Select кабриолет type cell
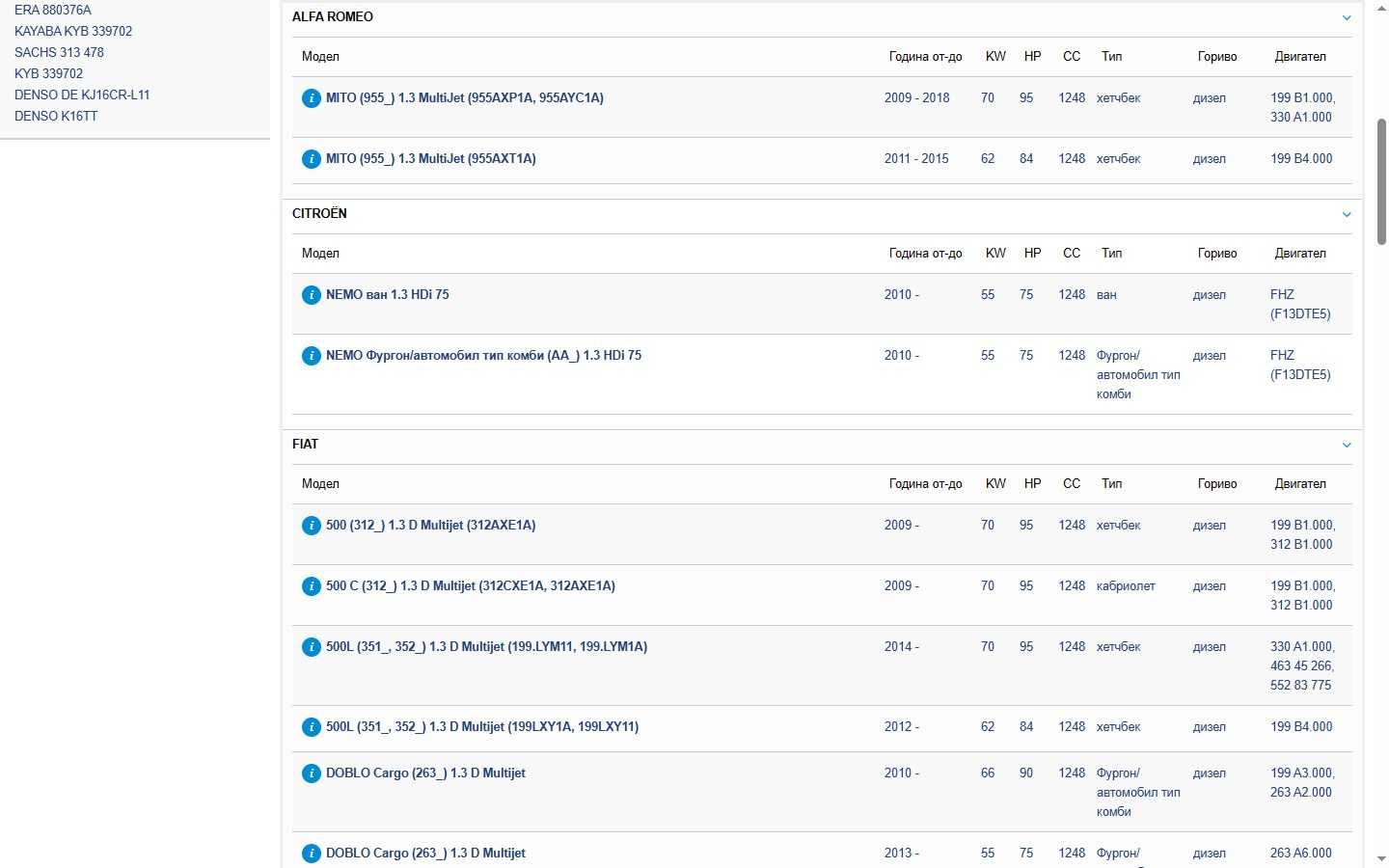The width and height of the screenshot is (1389, 868). 1126,585
